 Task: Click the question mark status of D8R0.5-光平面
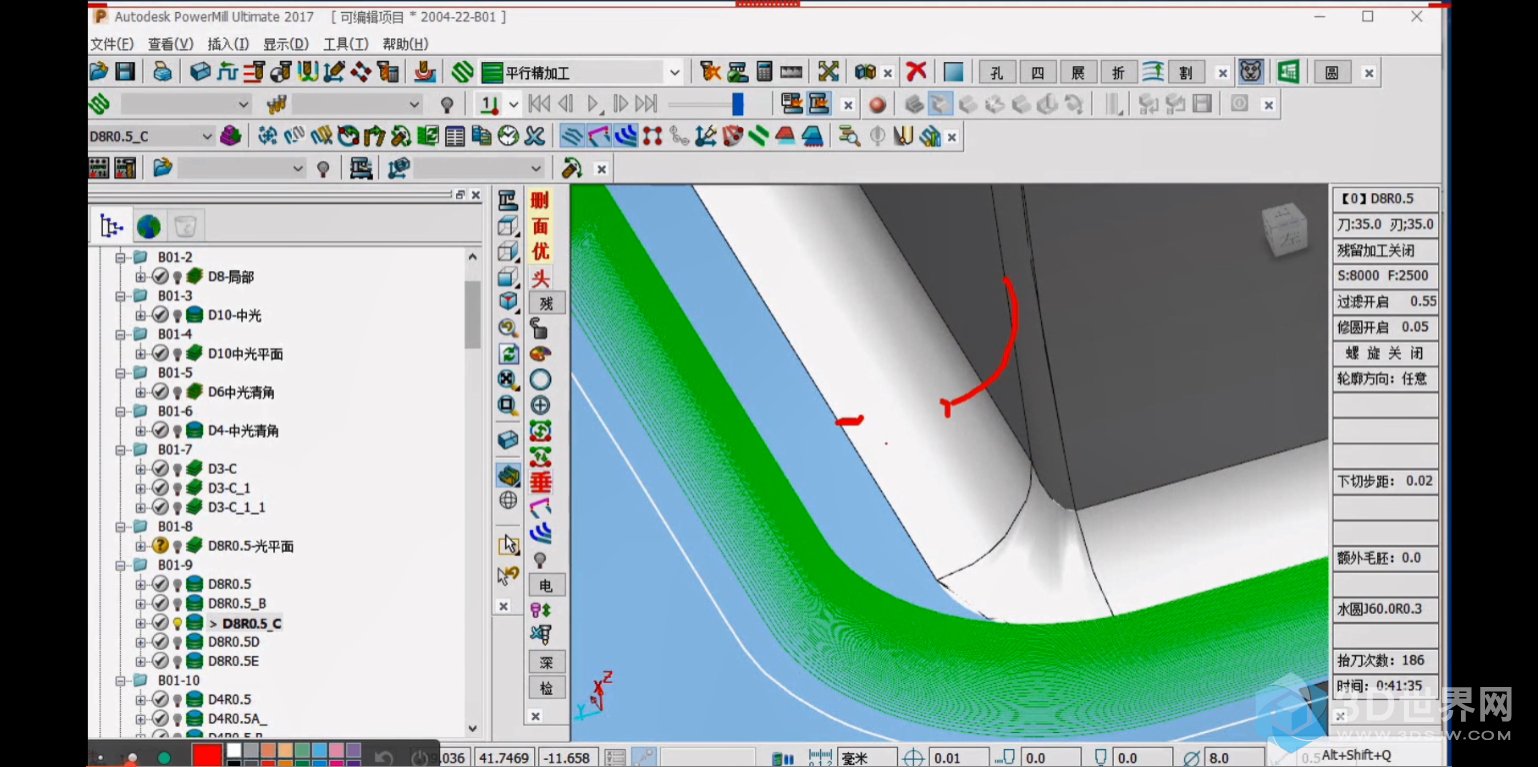click(160, 546)
